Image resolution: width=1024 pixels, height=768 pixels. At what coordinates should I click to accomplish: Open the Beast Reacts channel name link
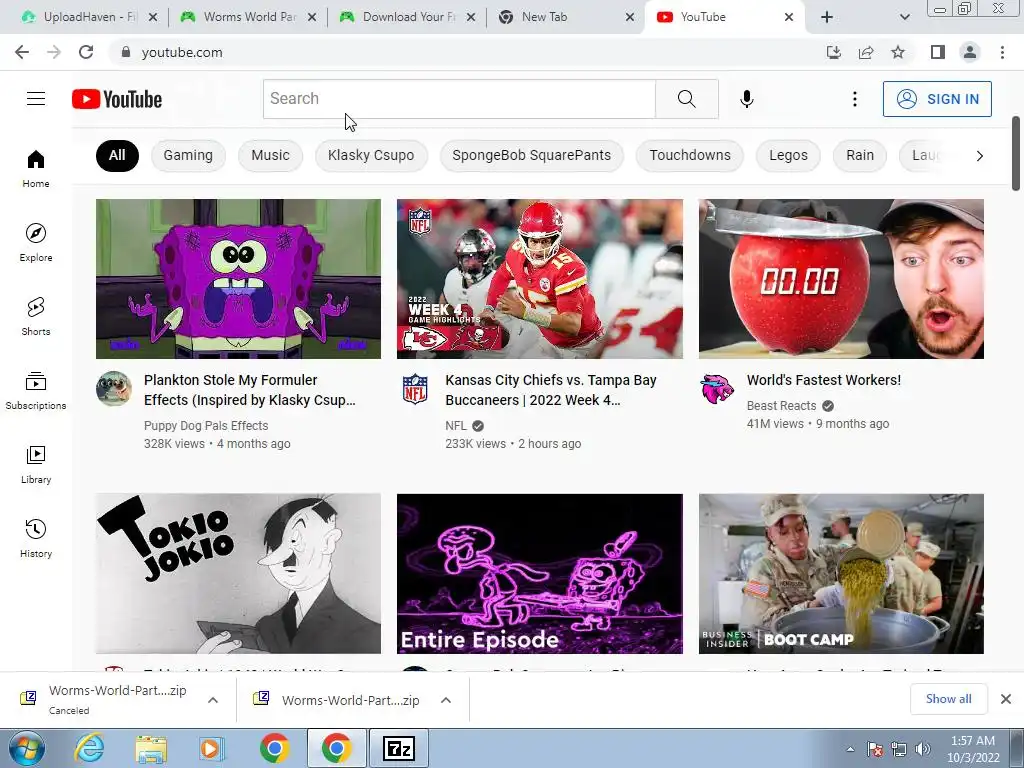(781, 406)
